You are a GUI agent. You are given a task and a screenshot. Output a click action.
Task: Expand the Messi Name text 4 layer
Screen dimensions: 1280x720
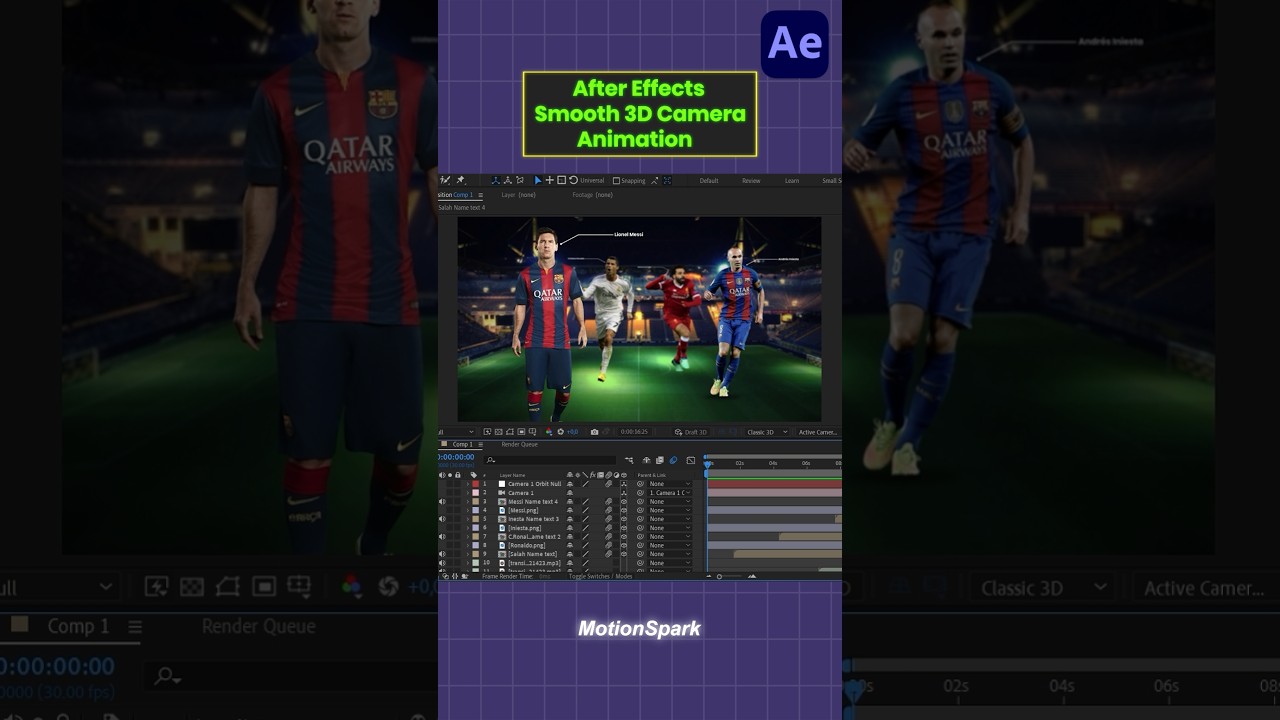pyautogui.click(x=468, y=502)
